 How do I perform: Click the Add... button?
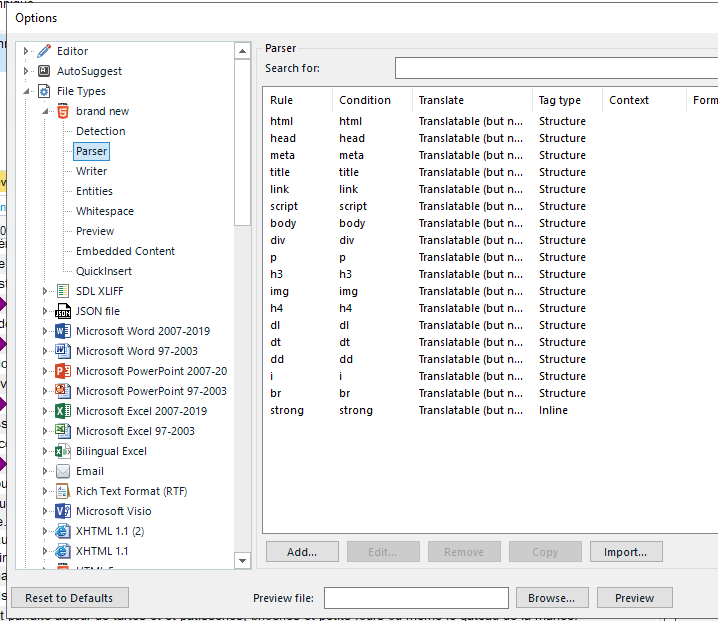(x=302, y=552)
